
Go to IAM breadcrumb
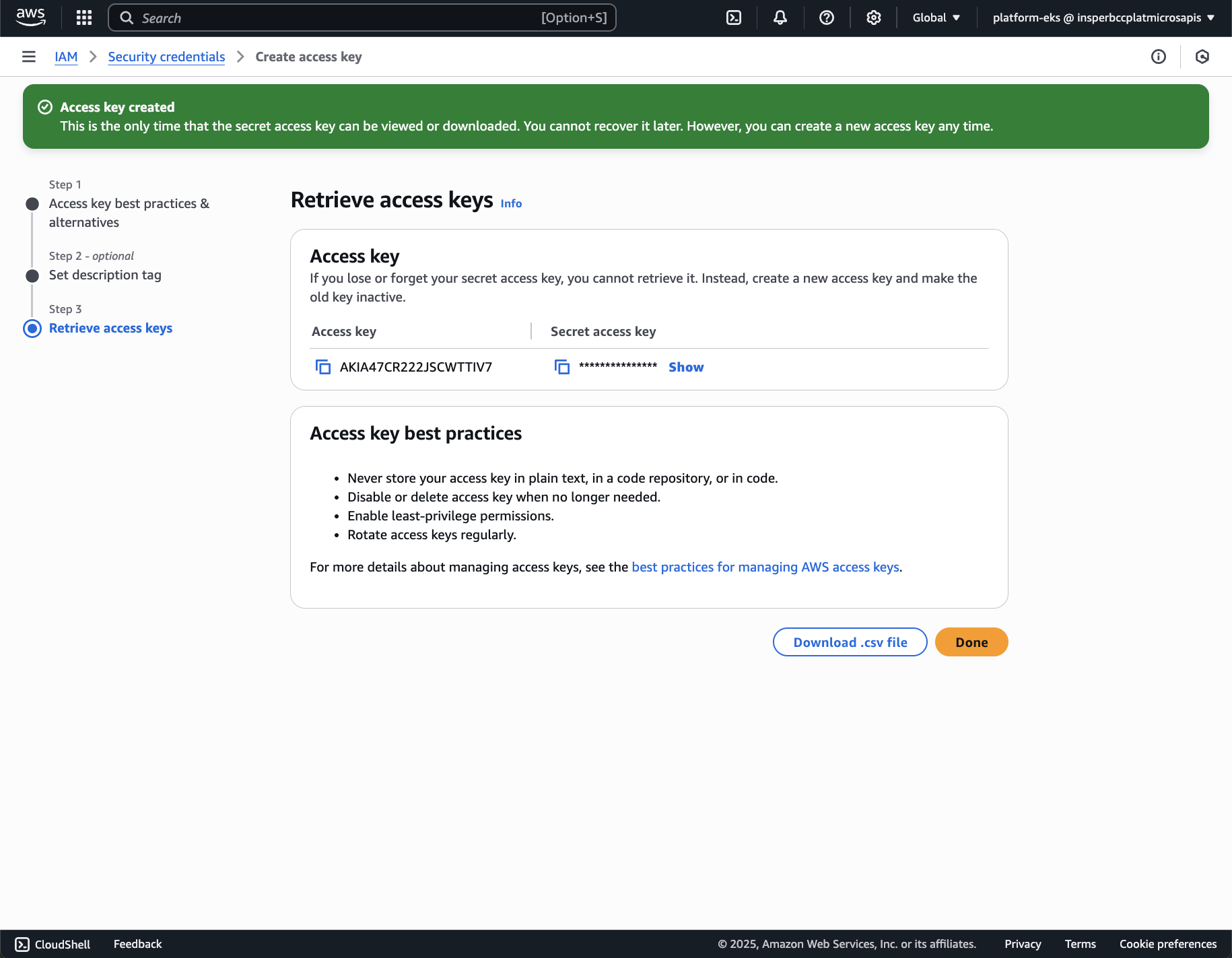pyautogui.click(x=66, y=57)
